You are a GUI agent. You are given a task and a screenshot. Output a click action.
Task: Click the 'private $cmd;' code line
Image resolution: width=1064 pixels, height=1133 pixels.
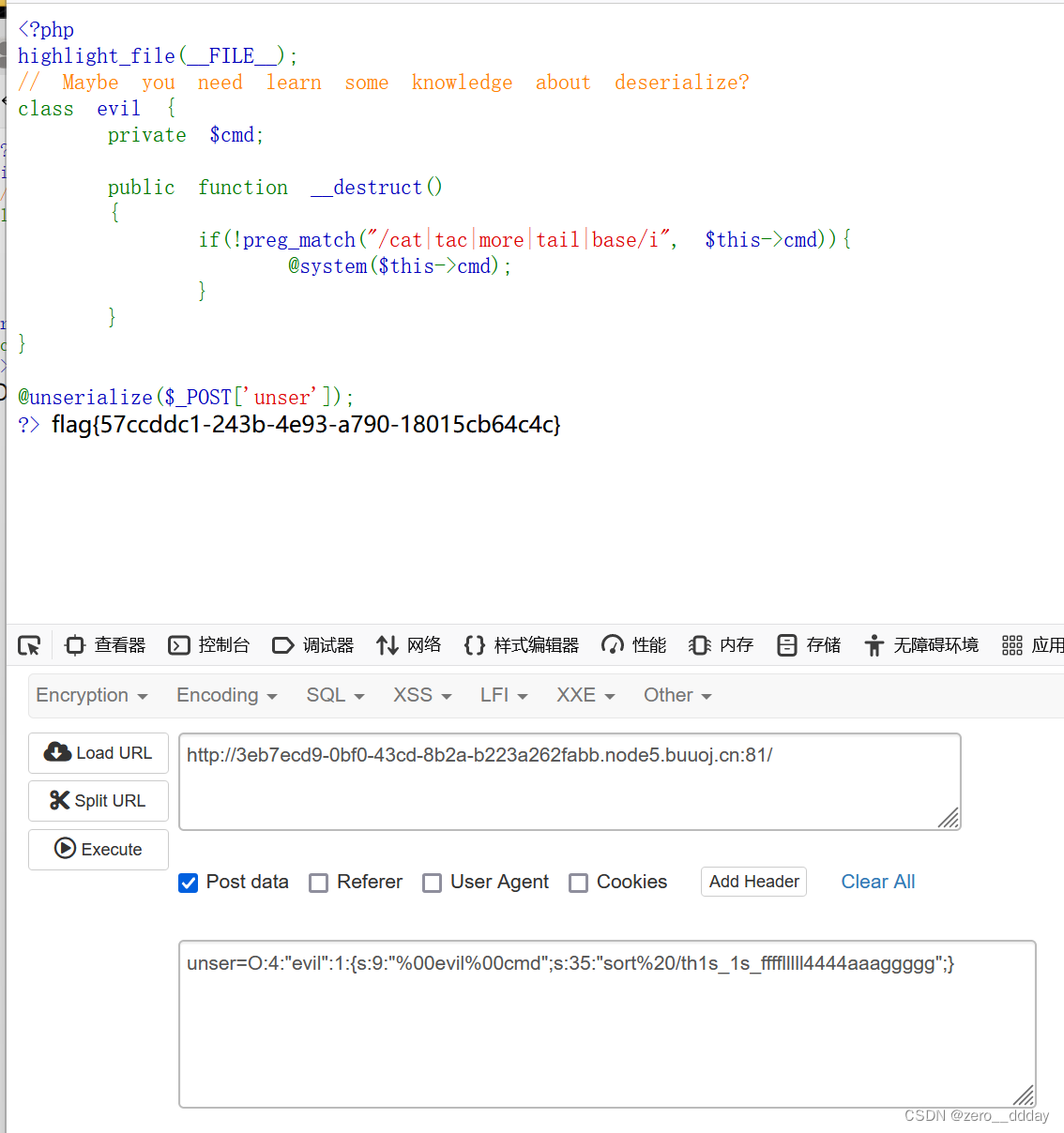(186, 135)
